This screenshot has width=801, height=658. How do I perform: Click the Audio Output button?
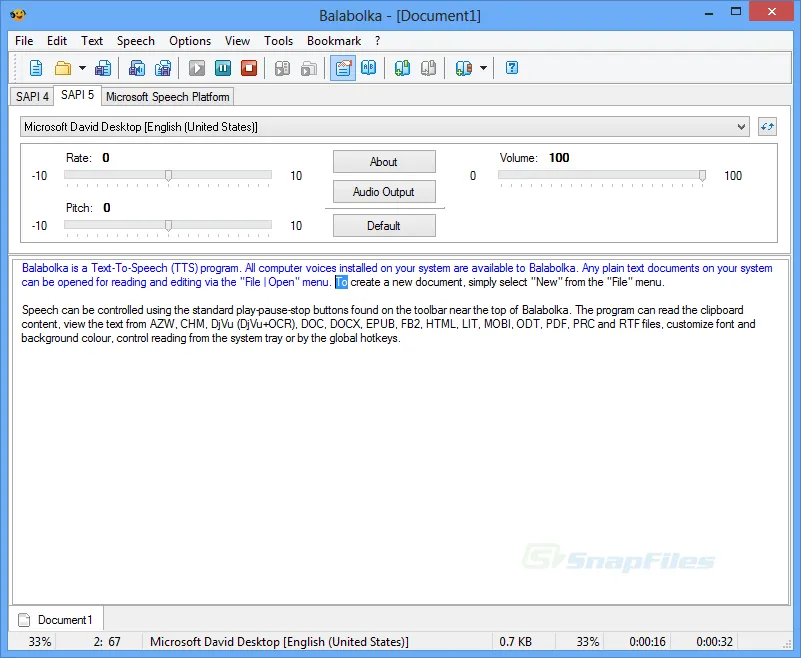point(384,192)
